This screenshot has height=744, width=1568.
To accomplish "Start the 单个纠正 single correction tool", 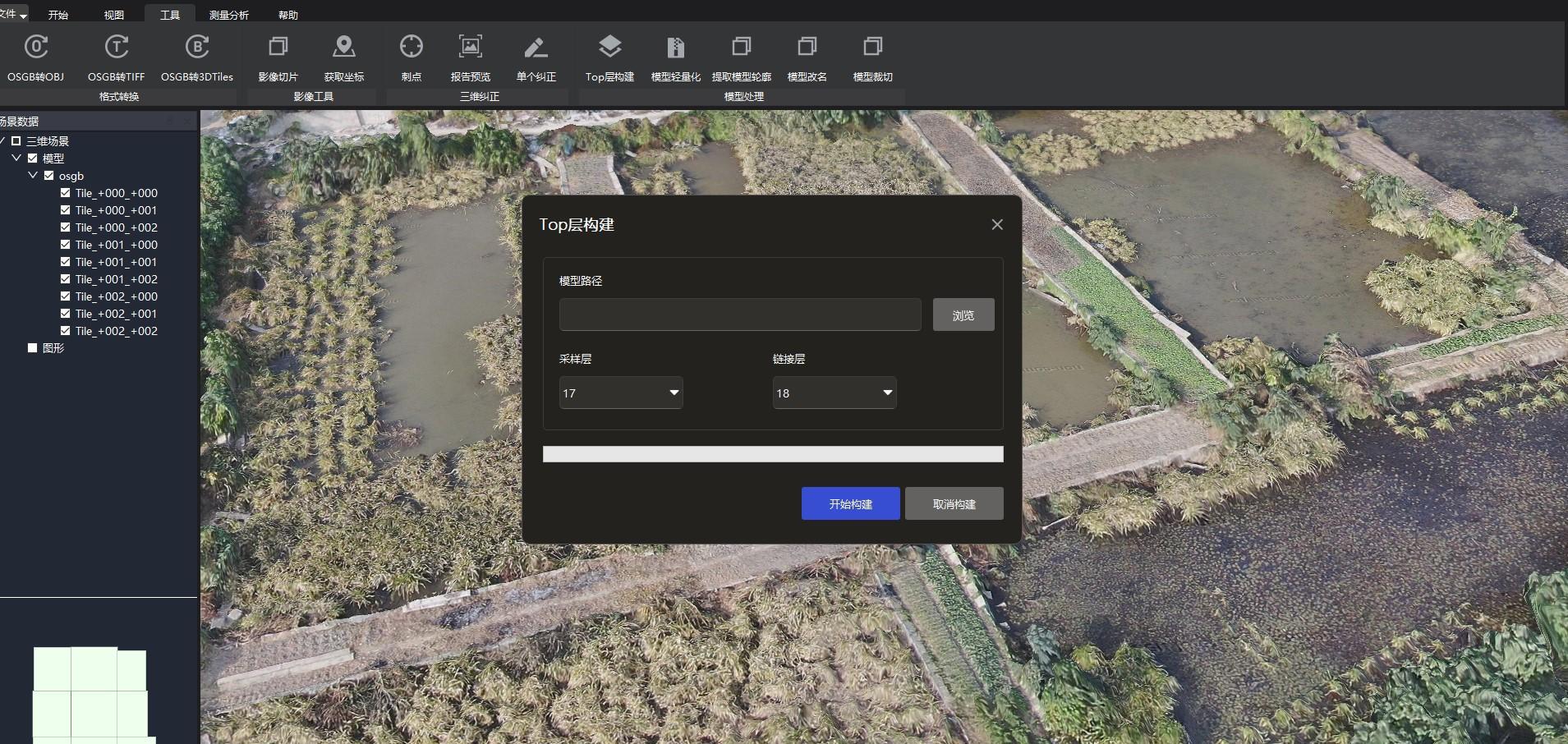I will pyautogui.click(x=536, y=57).
